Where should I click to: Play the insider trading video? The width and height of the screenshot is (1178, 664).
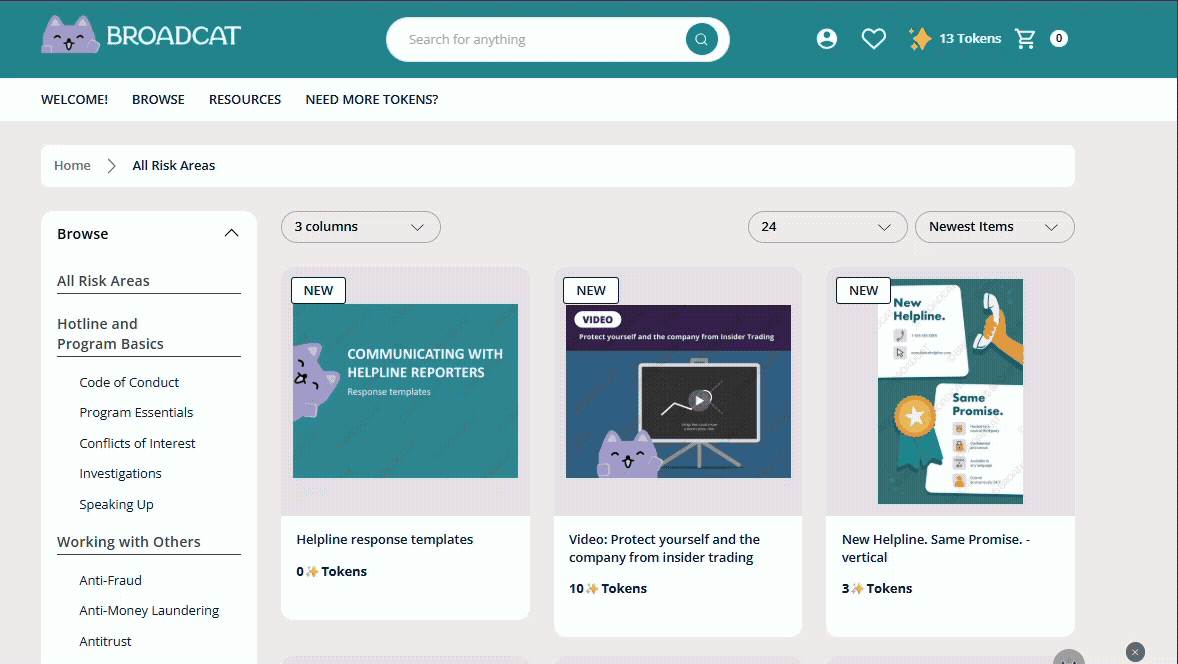point(701,400)
